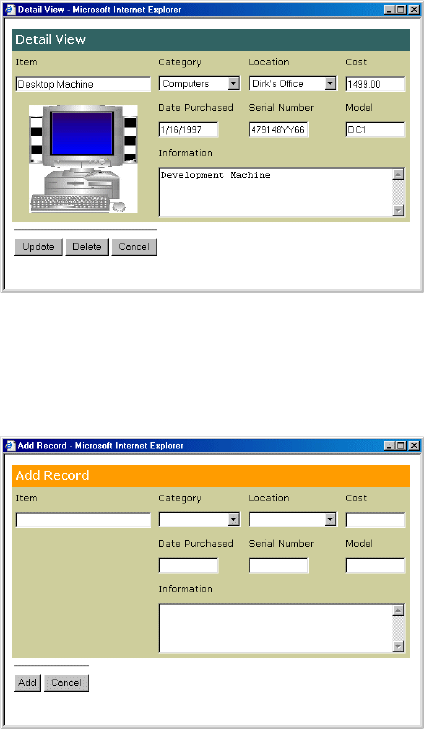Image resolution: width=424 pixels, height=729 pixels.
Task: Click Cancel in the Add Record window
Action: click(66, 683)
